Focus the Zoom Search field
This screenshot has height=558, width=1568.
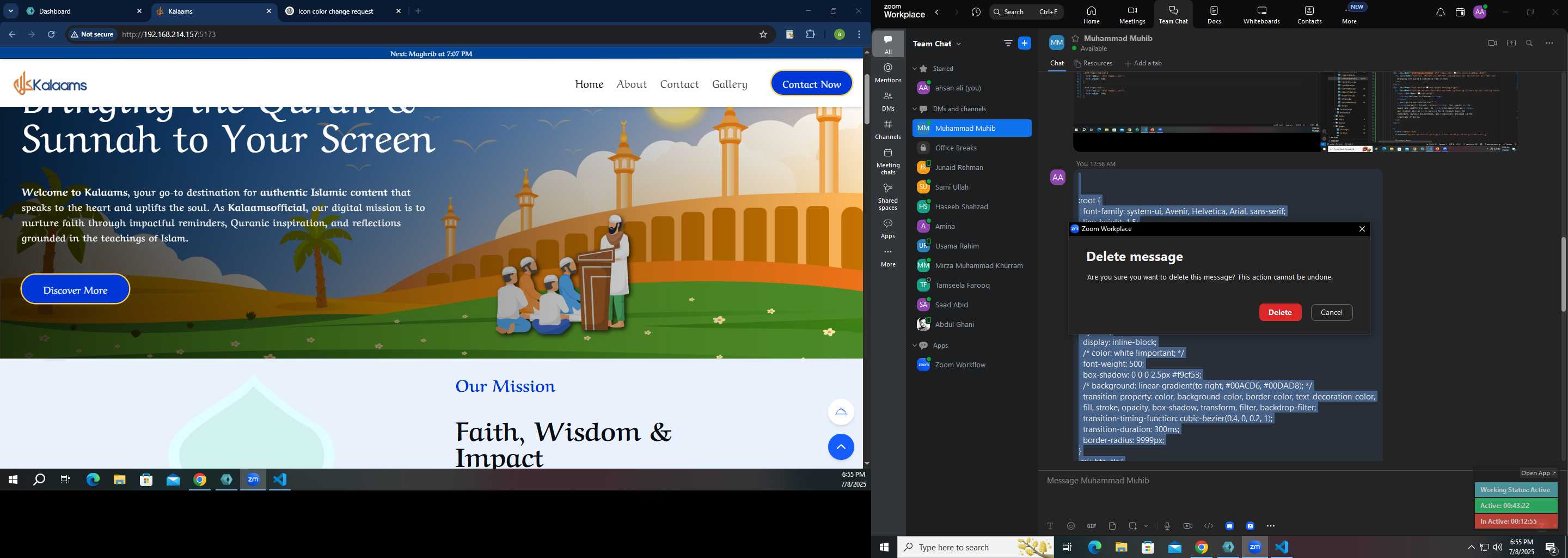click(1026, 12)
